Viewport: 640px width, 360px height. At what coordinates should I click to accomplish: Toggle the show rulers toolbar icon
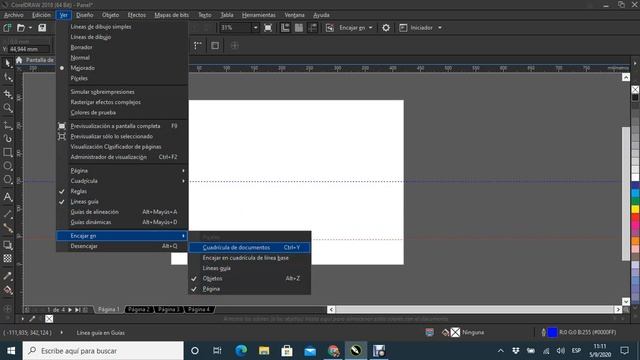click(285, 28)
